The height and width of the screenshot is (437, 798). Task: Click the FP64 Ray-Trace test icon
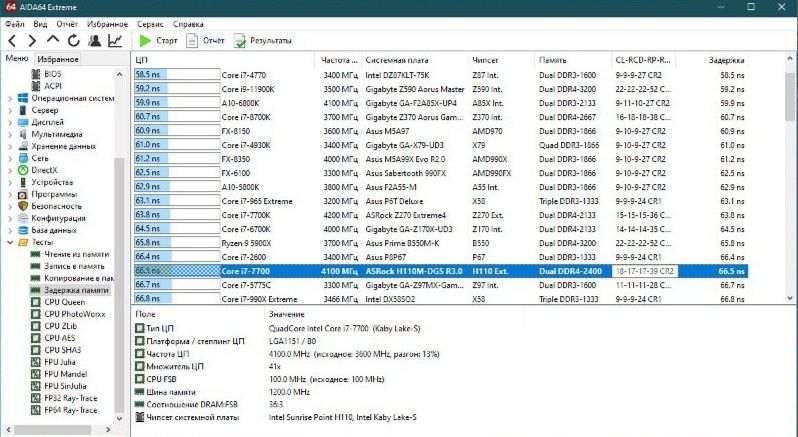pyautogui.click(x=36, y=410)
